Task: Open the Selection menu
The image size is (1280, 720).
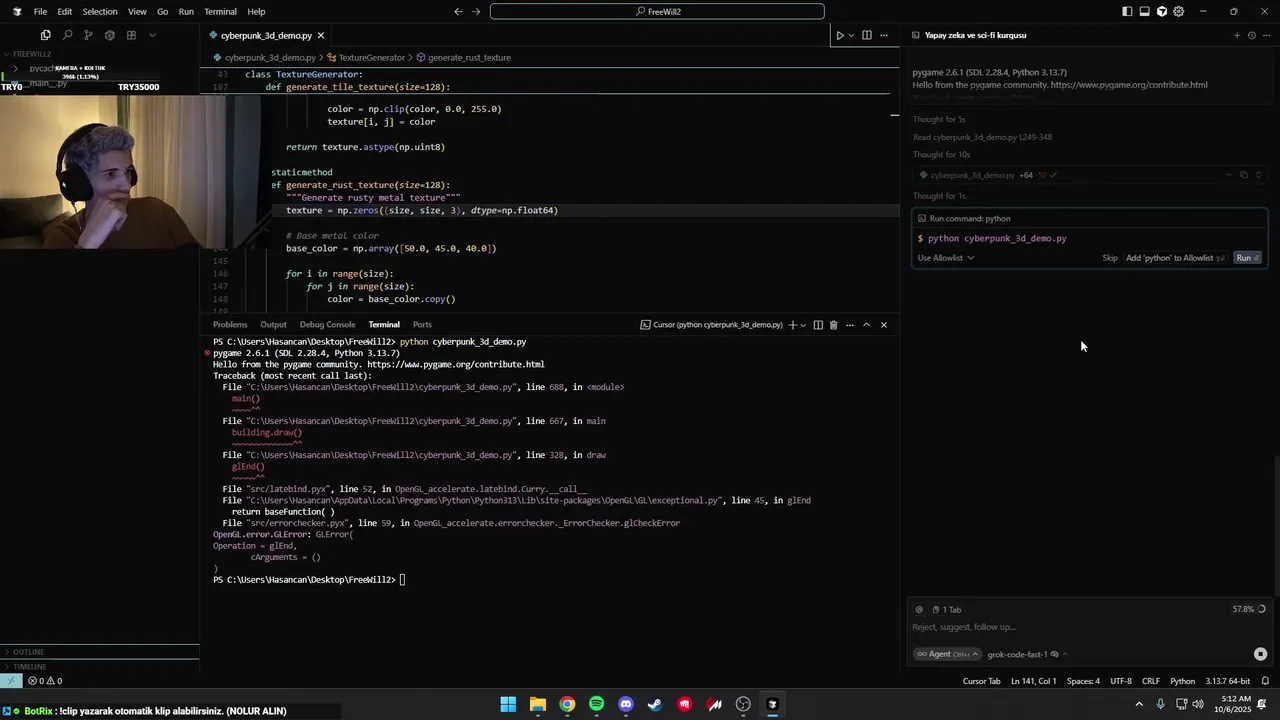Action: (x=99, y=12)
